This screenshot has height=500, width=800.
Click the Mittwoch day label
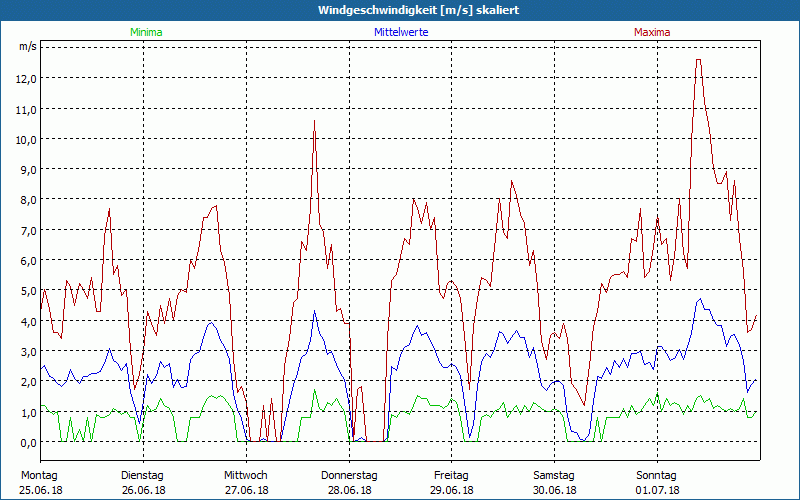point(246,476)
